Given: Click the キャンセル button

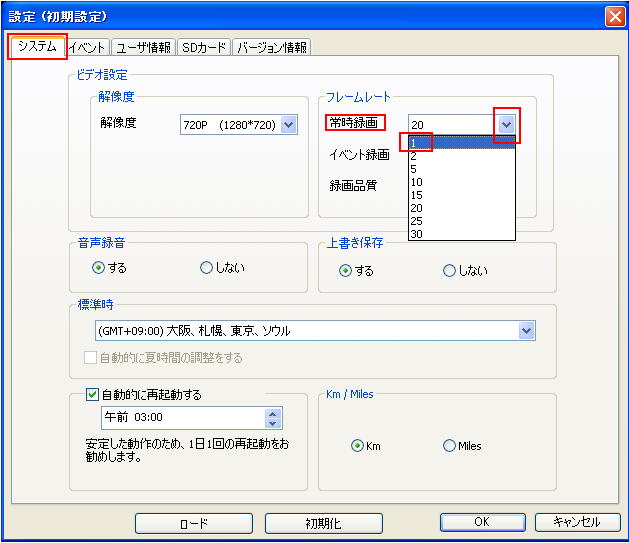Looking at the screenshot, I should [x=577, y=522].
